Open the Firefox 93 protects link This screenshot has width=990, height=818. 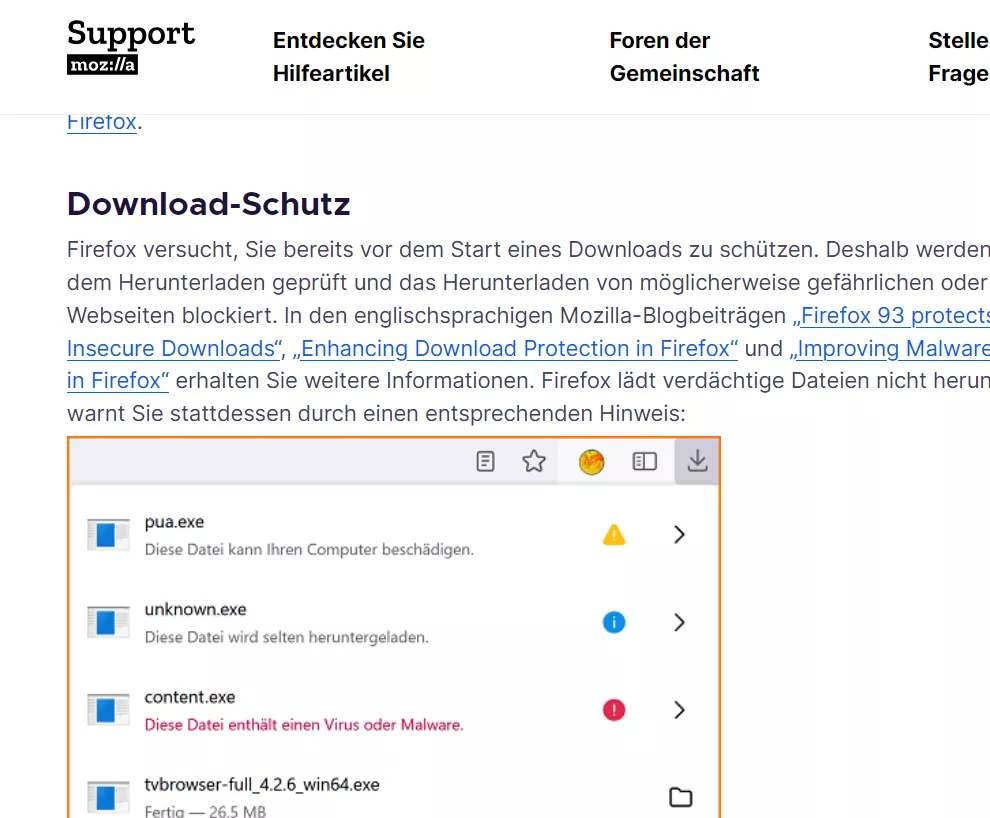(891, 316)
